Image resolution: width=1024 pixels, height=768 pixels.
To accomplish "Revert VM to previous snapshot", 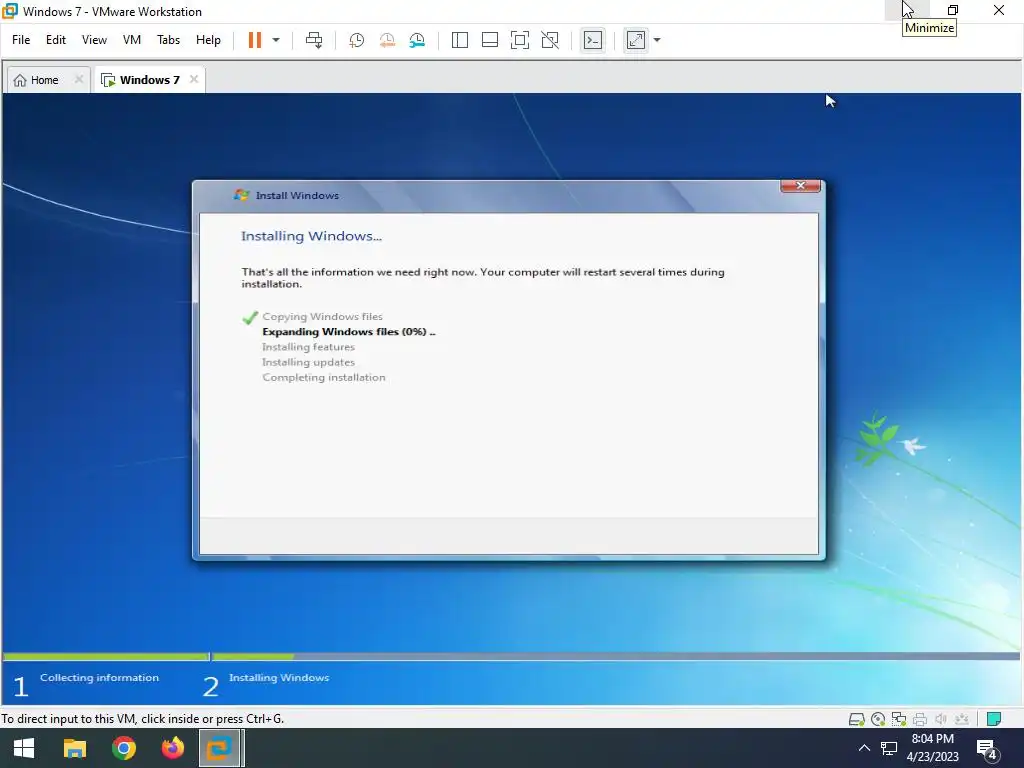I will 387,40.
